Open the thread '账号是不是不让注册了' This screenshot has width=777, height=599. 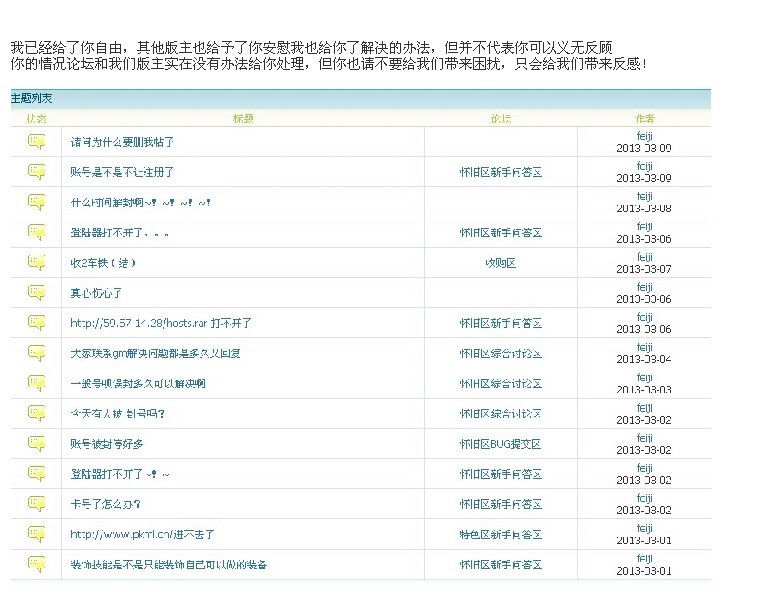[122, 172]
